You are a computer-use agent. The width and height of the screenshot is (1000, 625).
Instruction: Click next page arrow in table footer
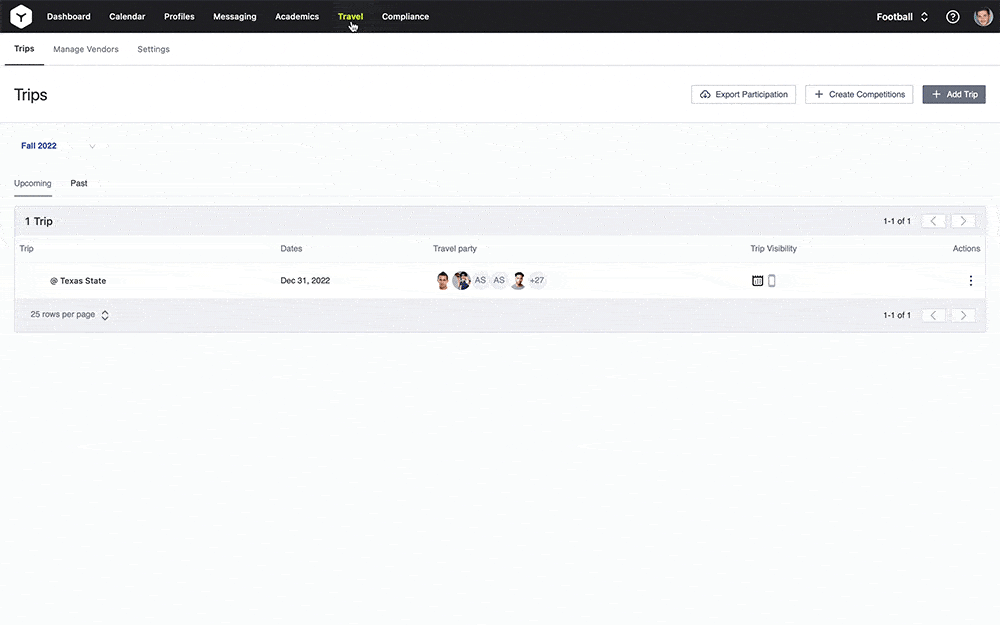(x=963, y=315)
